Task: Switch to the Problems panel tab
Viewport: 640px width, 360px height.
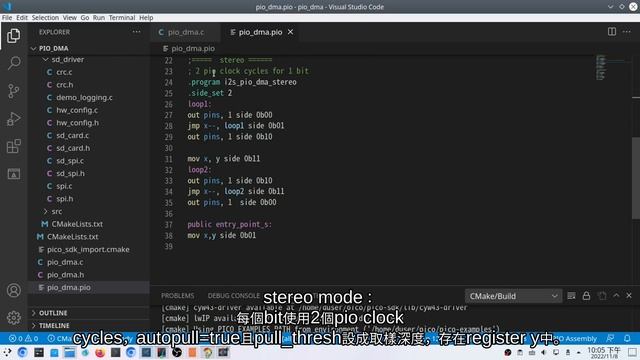Action: pyautogui.click(x=178, y=296)
